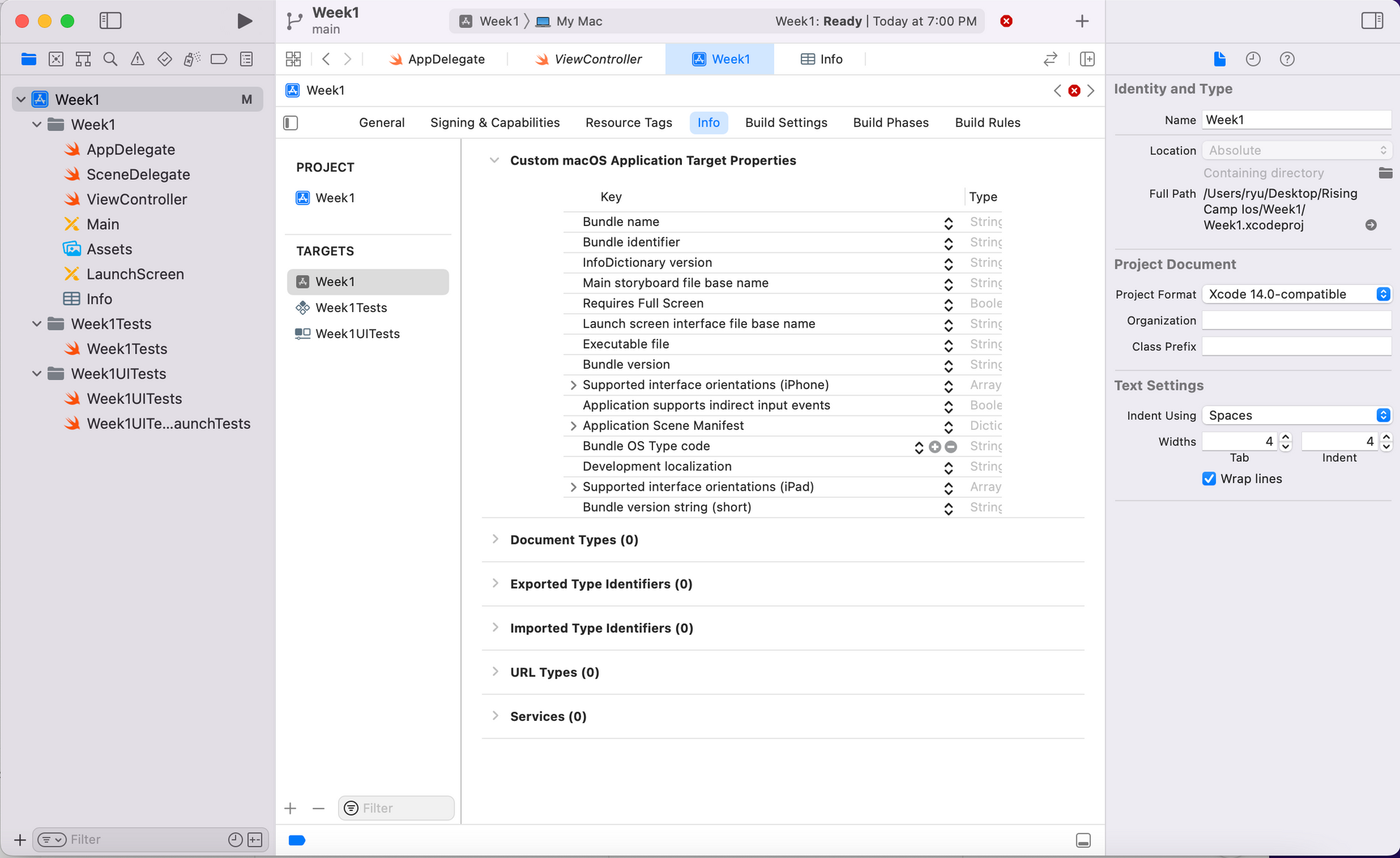
Task: Show the File inspector
Action: (1219, 59)
